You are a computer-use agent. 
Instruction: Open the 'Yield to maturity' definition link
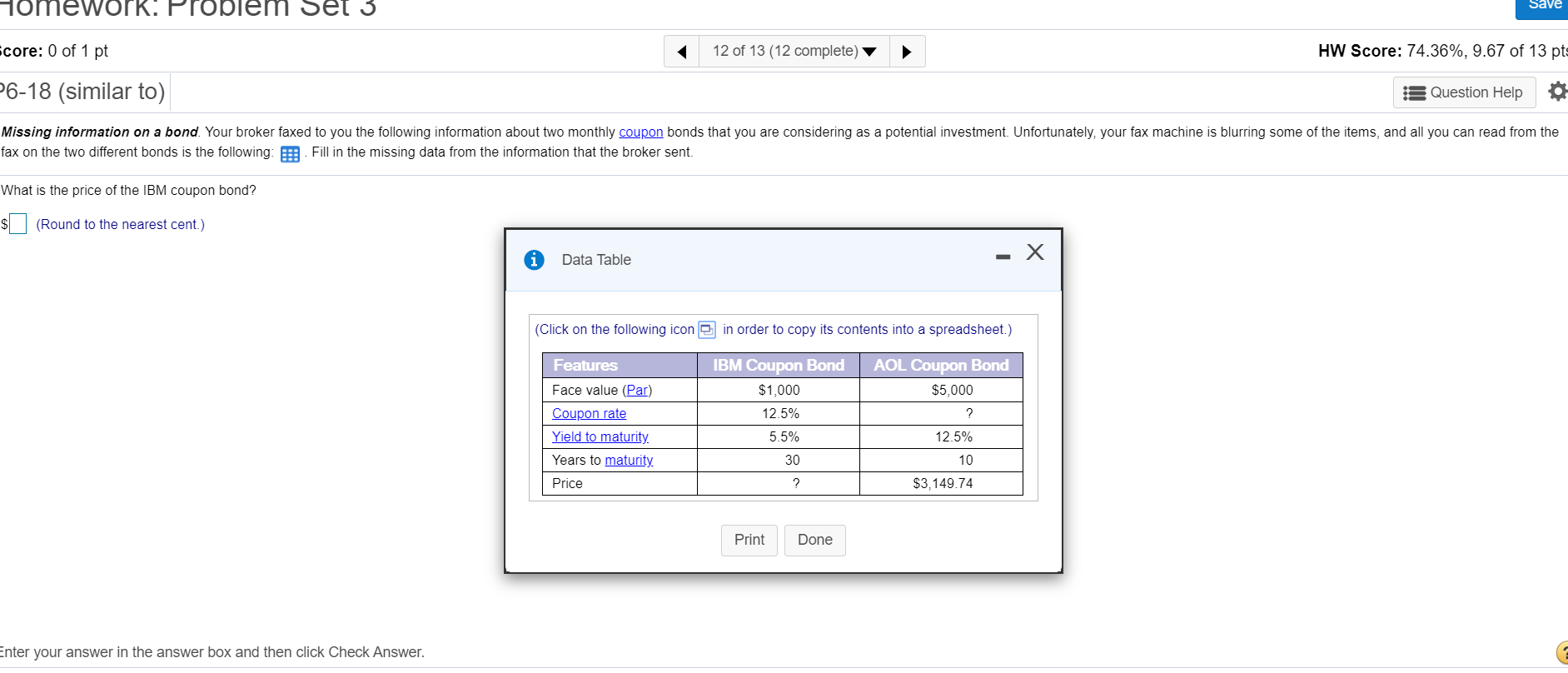600,436
